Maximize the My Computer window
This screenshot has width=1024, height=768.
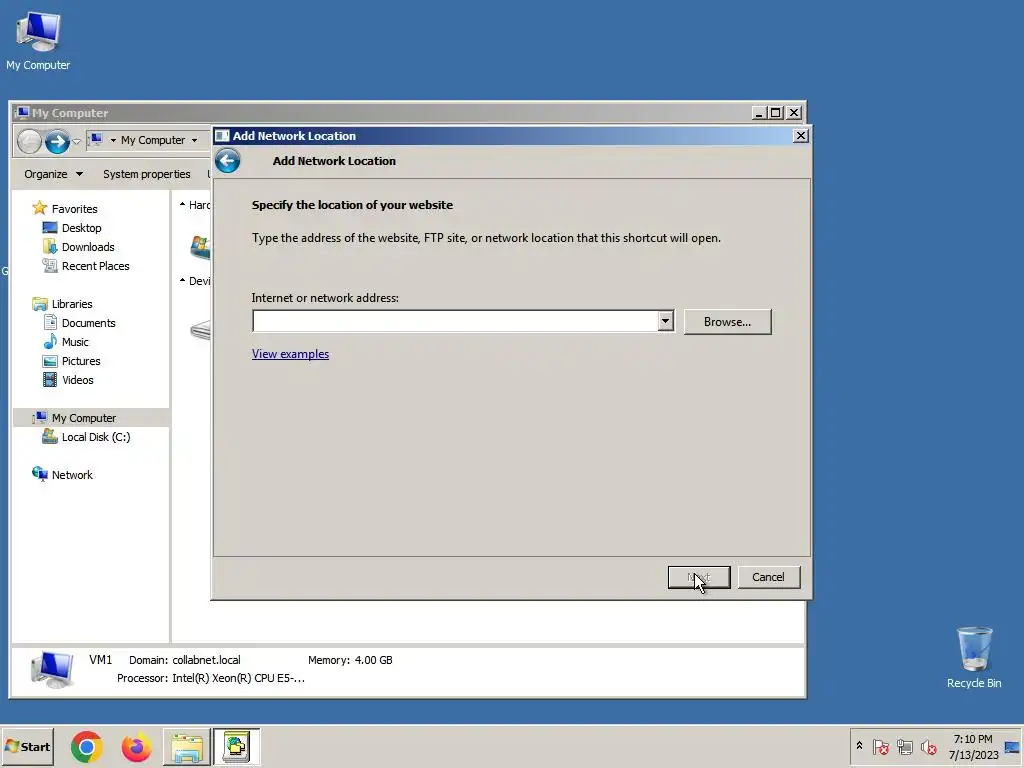tap(775, 113)
